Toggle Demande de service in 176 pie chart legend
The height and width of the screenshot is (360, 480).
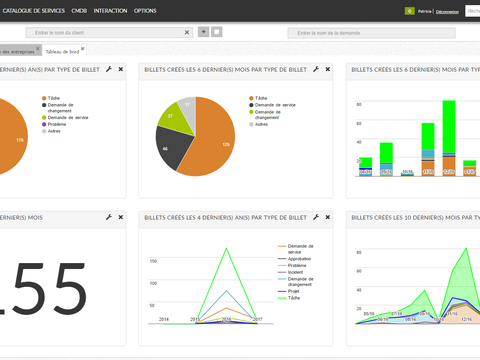65,117
